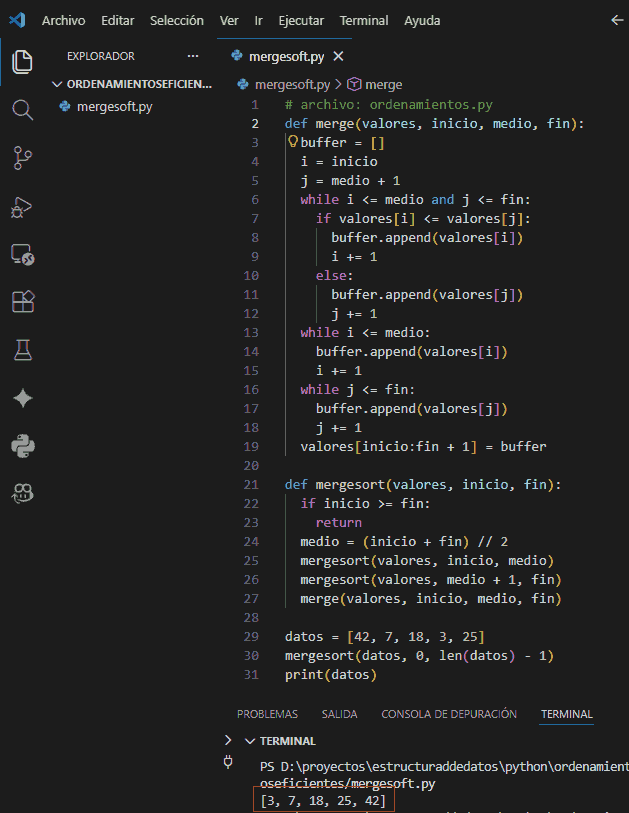629x813 pixels.
Task: Close the mergesoft.py editor tab
Action: click(338, 56)
